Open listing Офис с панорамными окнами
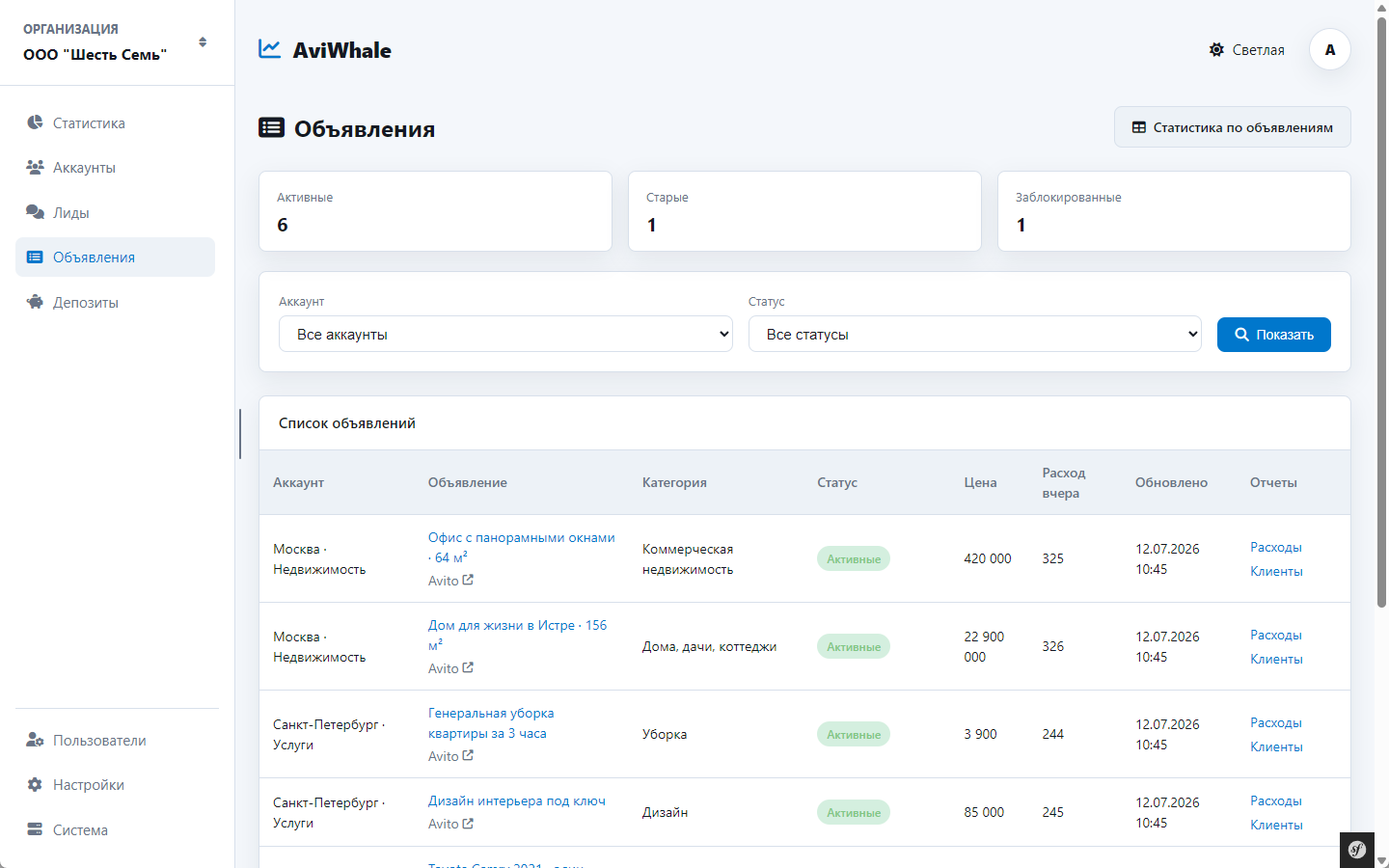The height and width of the screenshot is (868, 1389). click(522, 547)
